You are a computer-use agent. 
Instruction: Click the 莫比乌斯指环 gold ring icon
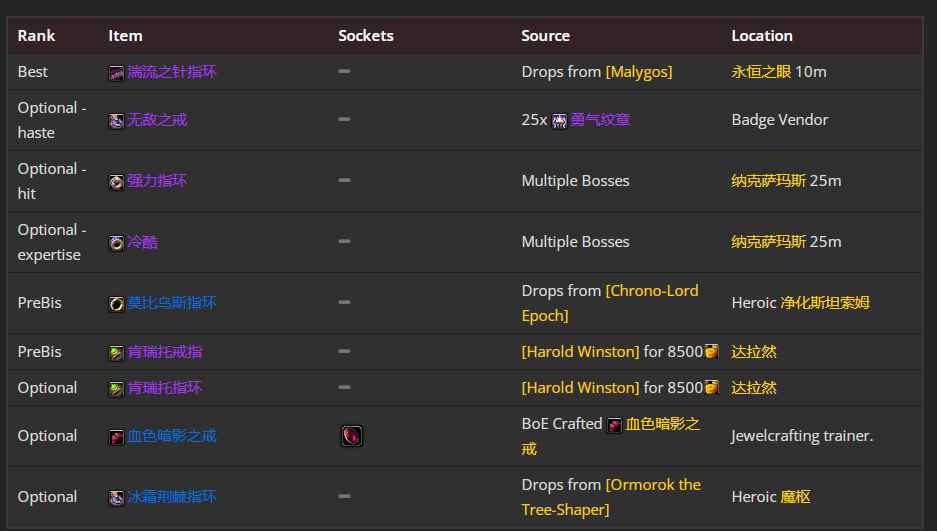point(117,304)
